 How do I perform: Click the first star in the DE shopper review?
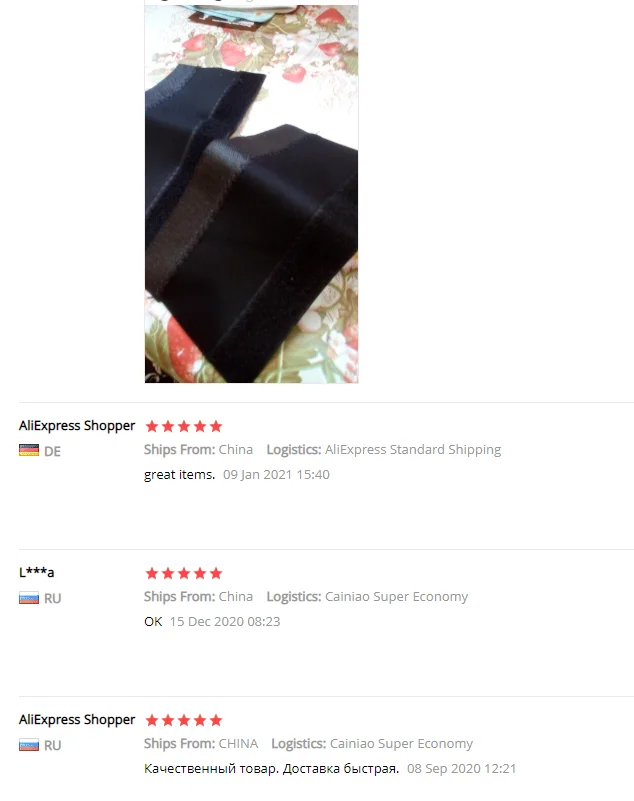click(x=152, y=426)
